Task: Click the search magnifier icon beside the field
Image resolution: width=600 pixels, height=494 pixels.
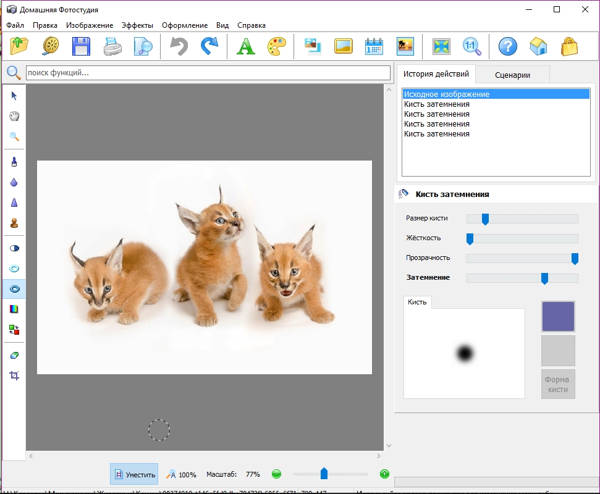Action: click(x=13, y=72)
